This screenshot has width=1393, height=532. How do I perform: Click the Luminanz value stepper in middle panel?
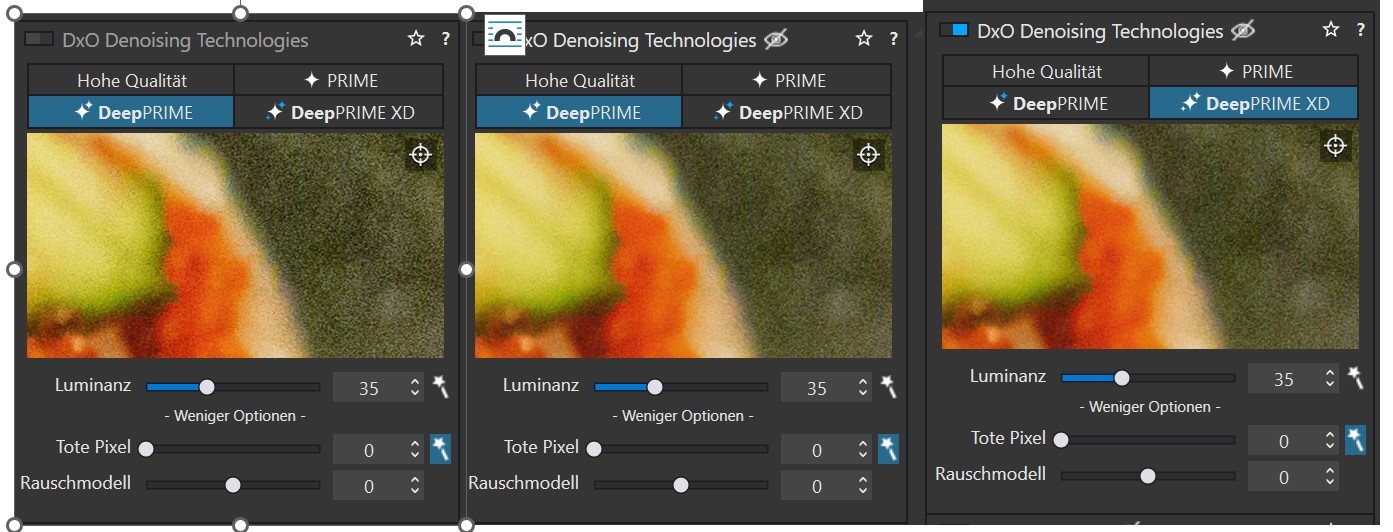[863, 388]
